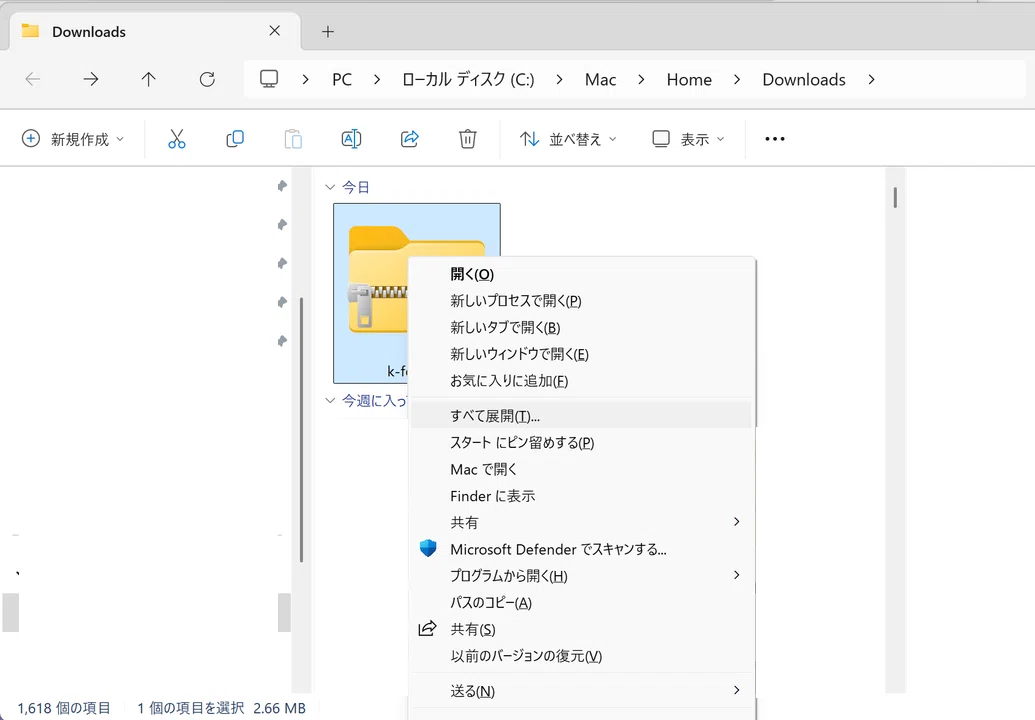Go forward with the right arrow
Image resolution: width=1035 pixels, height=720 pixels.
90,80
